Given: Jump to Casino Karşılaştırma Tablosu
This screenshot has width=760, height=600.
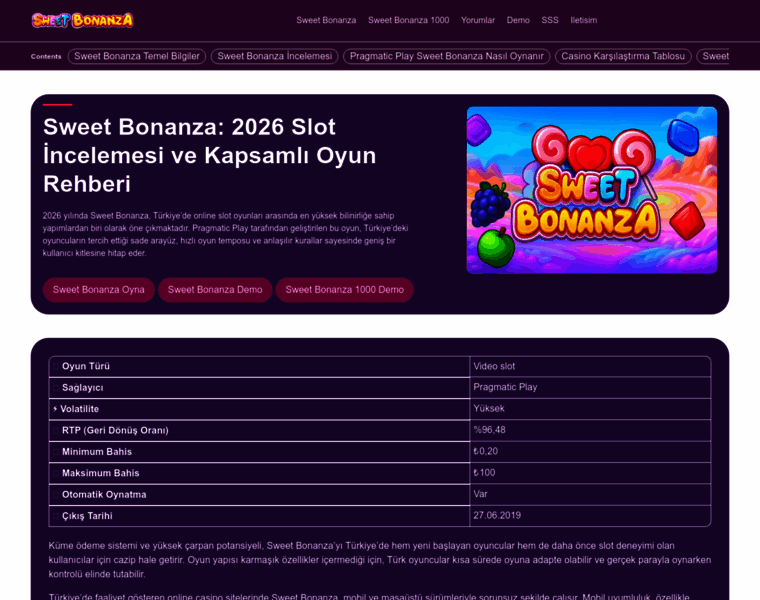Looking at the screenshot, I should pyautogui.click(x=623, y=56).
